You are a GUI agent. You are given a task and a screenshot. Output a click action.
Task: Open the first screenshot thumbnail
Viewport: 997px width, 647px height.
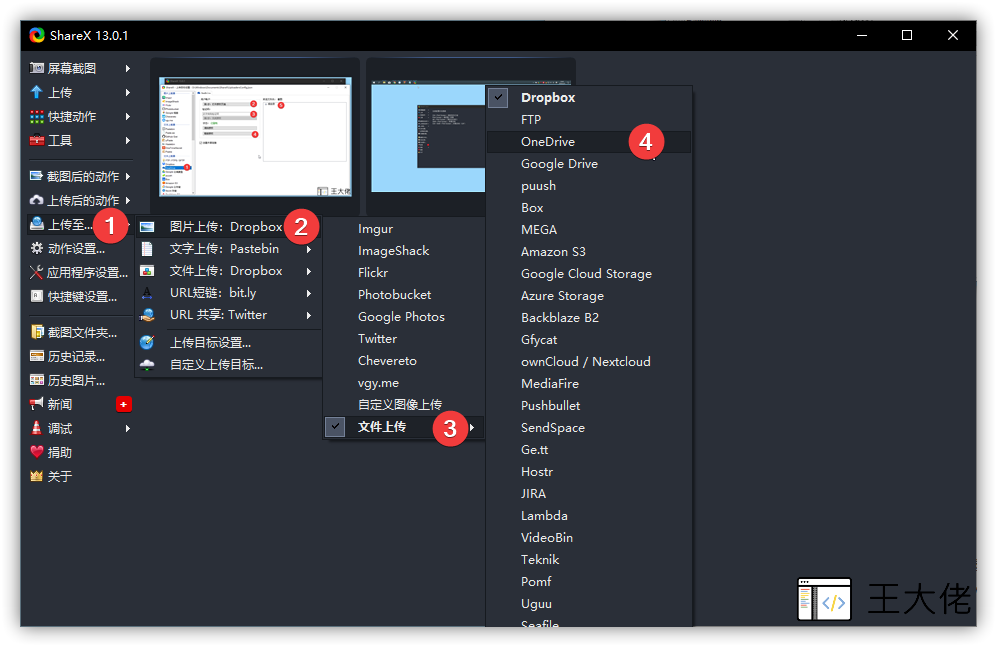(255, 137)
